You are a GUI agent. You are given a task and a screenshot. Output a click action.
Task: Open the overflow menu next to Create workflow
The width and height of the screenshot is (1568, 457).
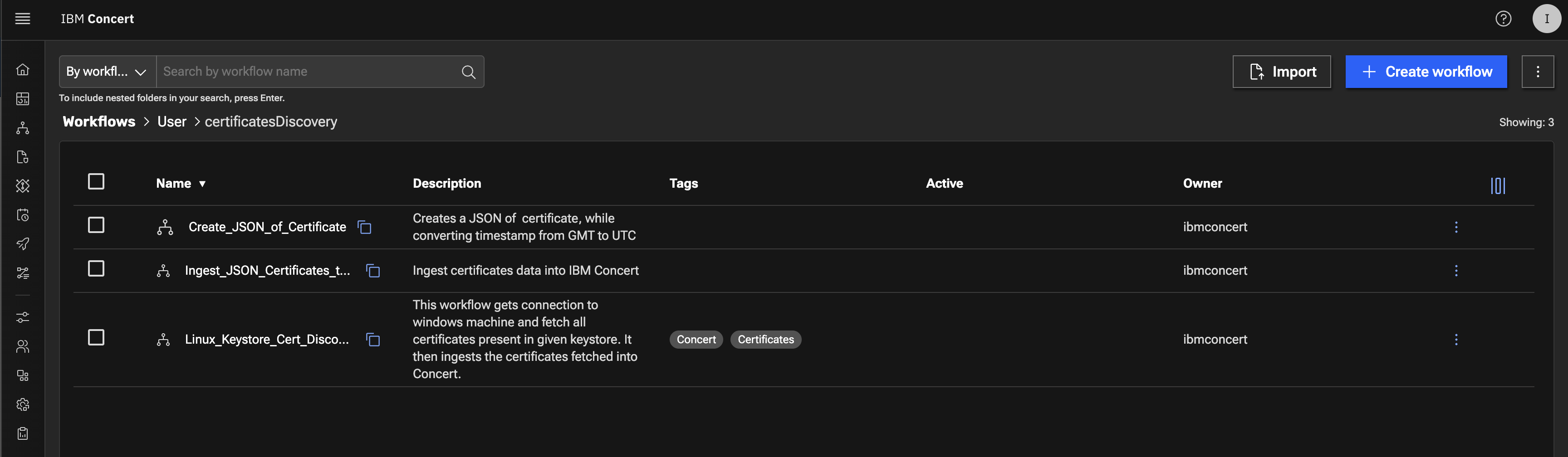(1538, 72)
